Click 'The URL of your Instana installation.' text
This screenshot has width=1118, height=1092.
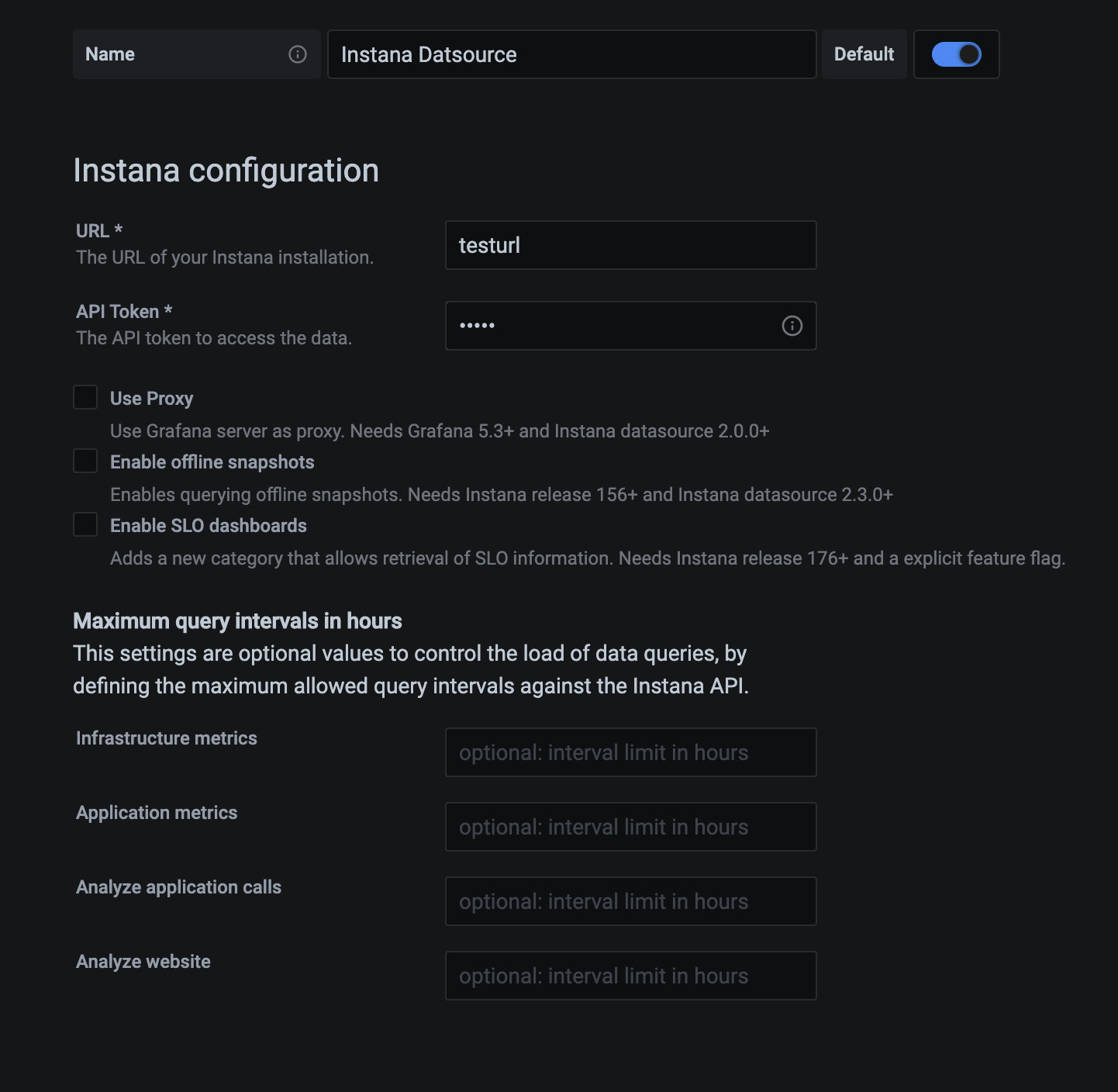coord(225,257)
